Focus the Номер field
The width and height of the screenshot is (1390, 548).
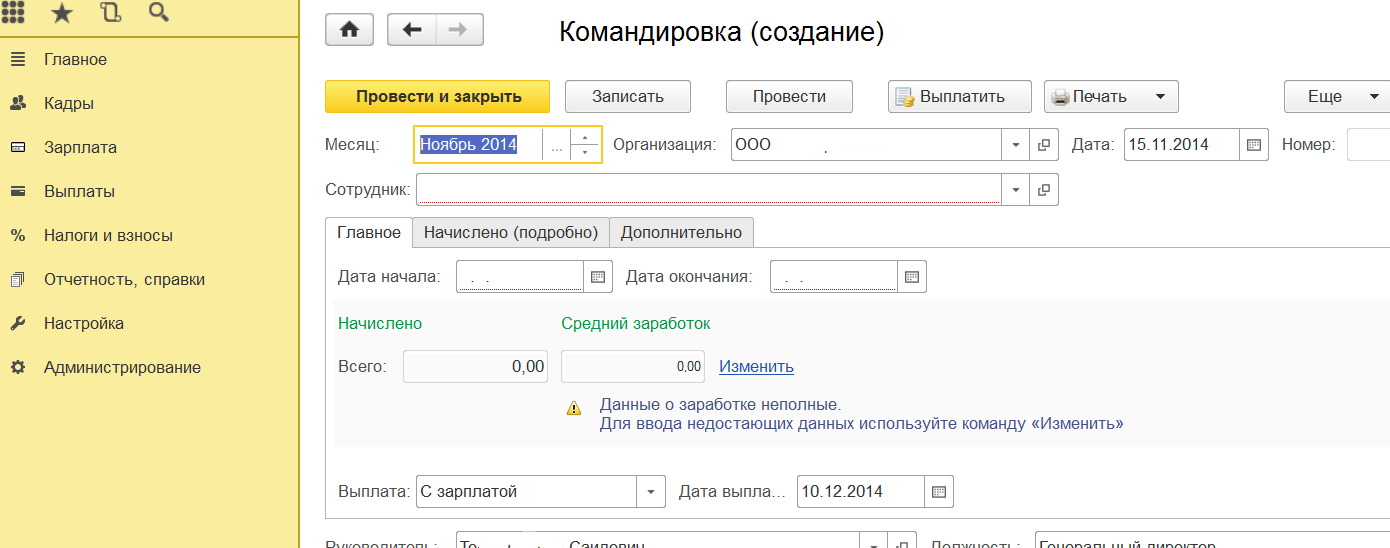coord(1369,144)
